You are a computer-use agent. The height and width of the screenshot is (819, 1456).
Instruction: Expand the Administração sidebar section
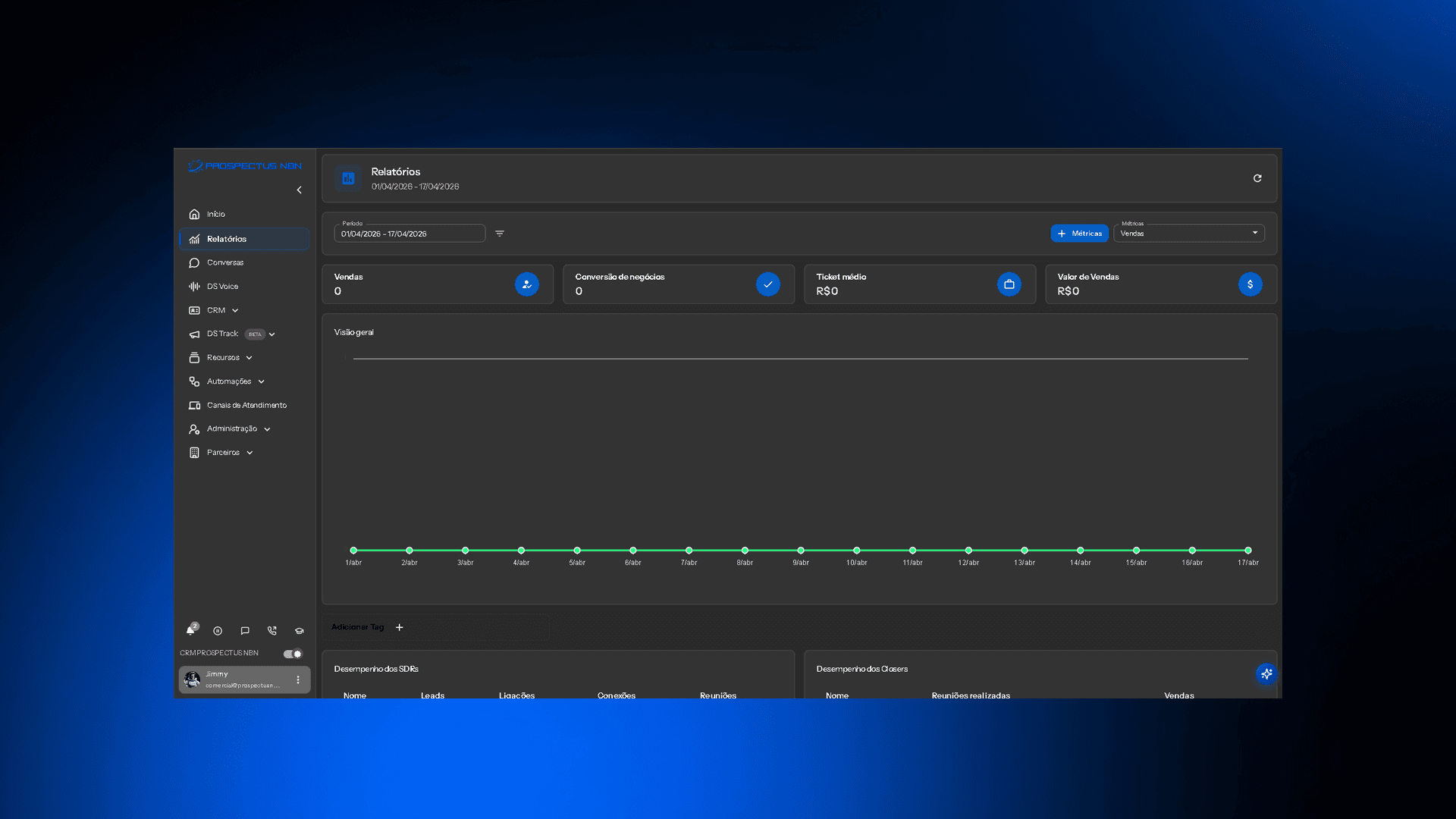[x=232, y=429]
